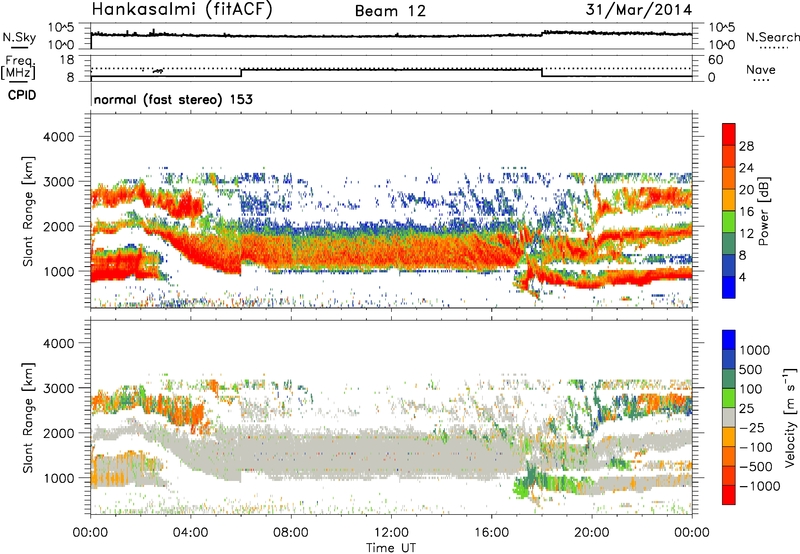The height and width of the screenshot is (554, 800).
Task: Click the 4000 tick in the power panel
Action: coord(58,137)
